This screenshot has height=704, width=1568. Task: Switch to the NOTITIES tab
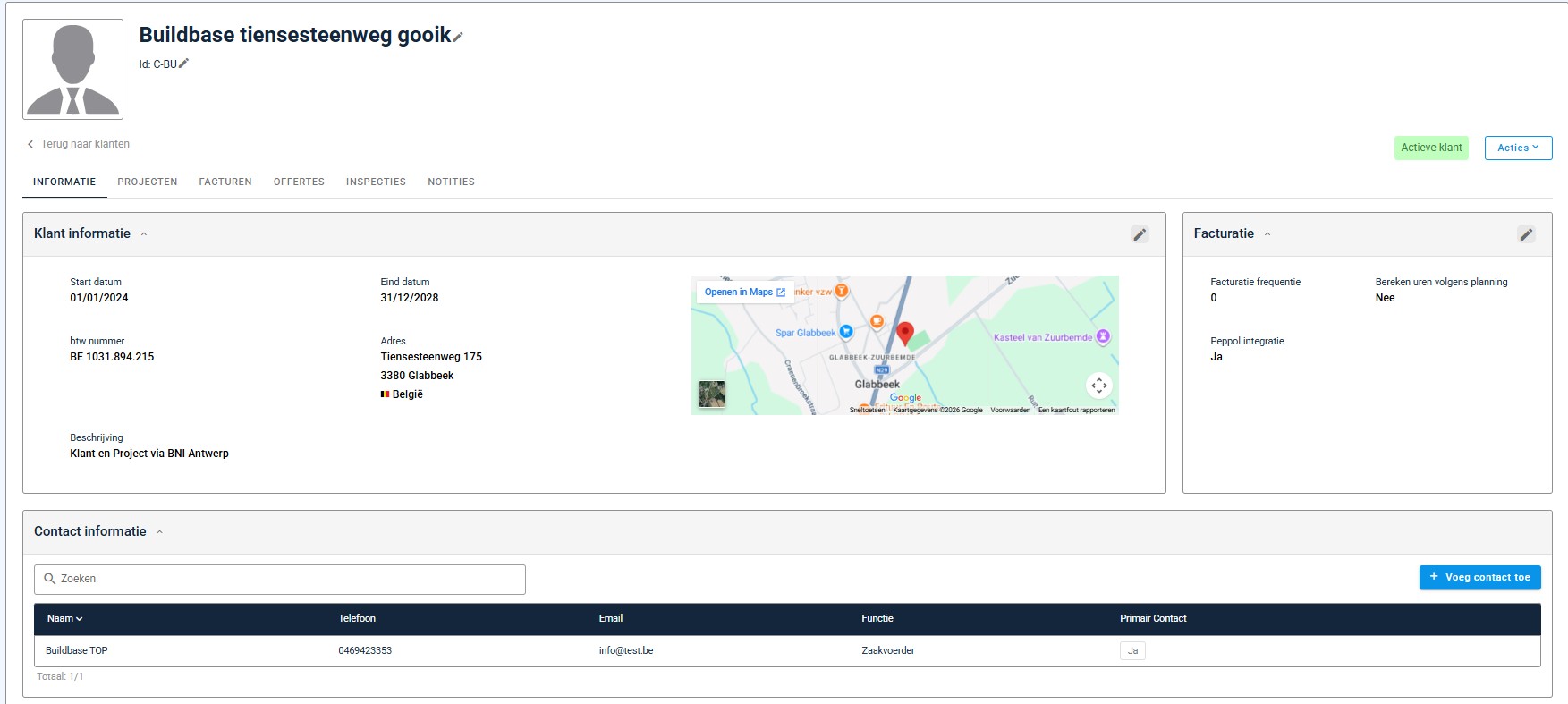tap(451, 182)
